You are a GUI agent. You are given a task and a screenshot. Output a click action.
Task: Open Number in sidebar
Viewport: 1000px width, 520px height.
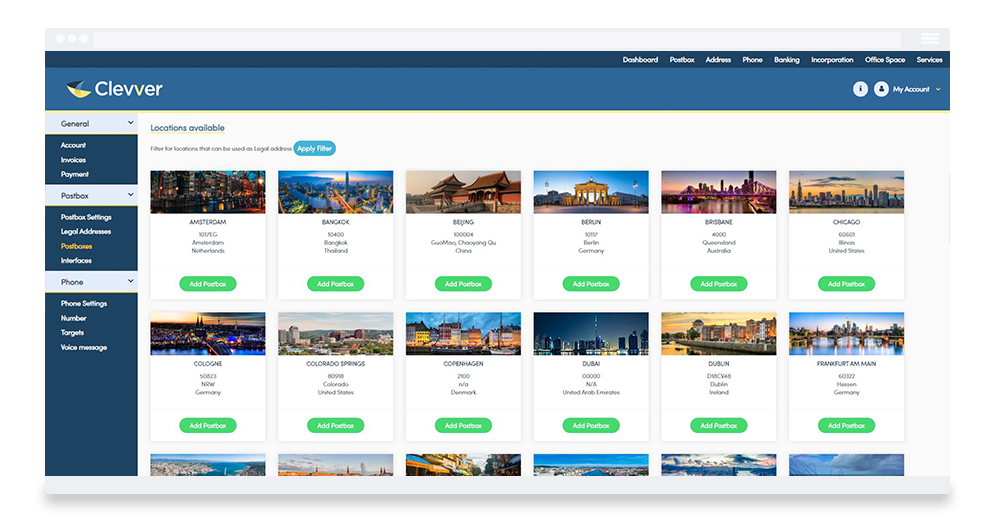pos(73,318)
